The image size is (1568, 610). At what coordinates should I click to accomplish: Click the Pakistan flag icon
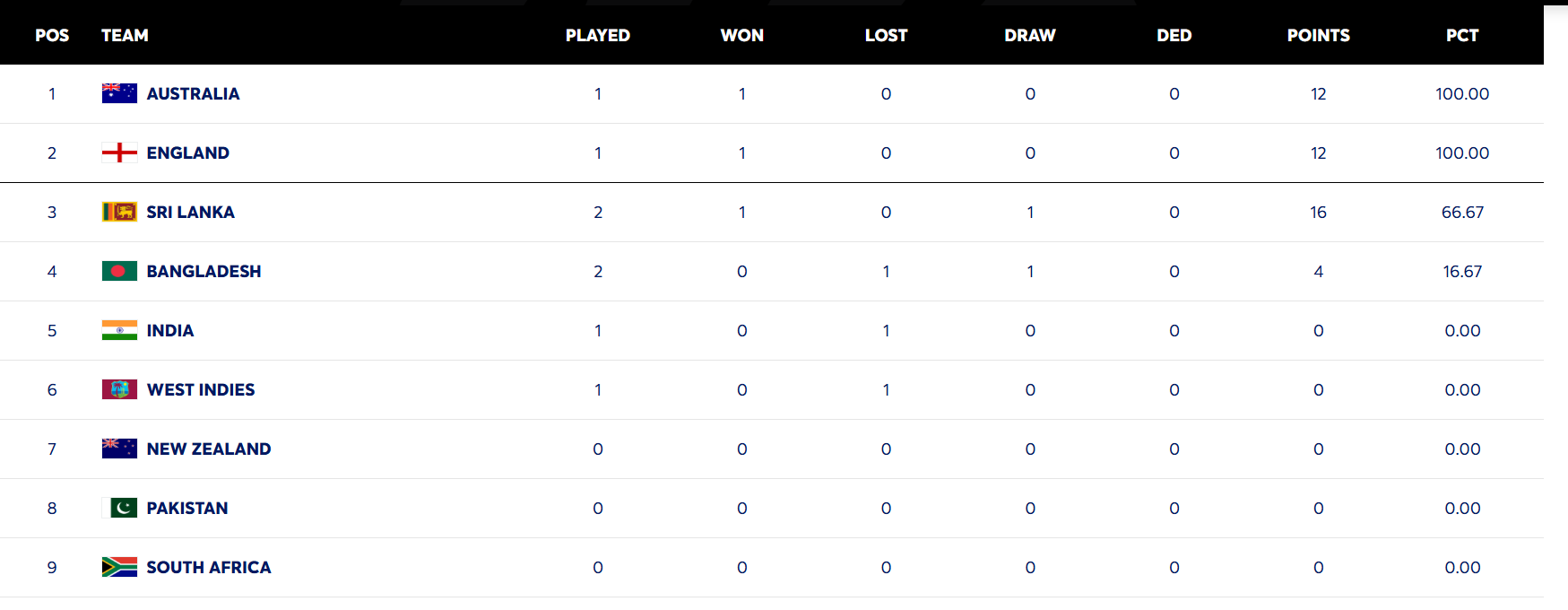coord(119,508)
